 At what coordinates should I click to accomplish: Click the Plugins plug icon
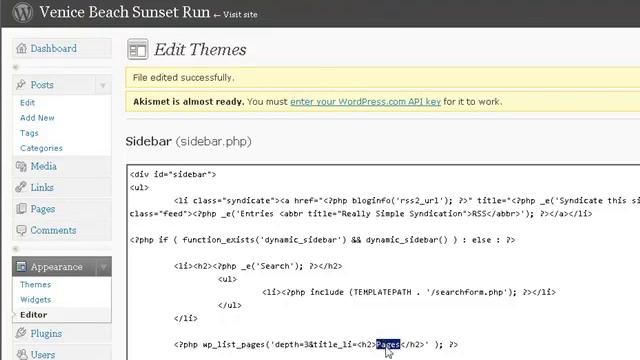click(21, 333)
